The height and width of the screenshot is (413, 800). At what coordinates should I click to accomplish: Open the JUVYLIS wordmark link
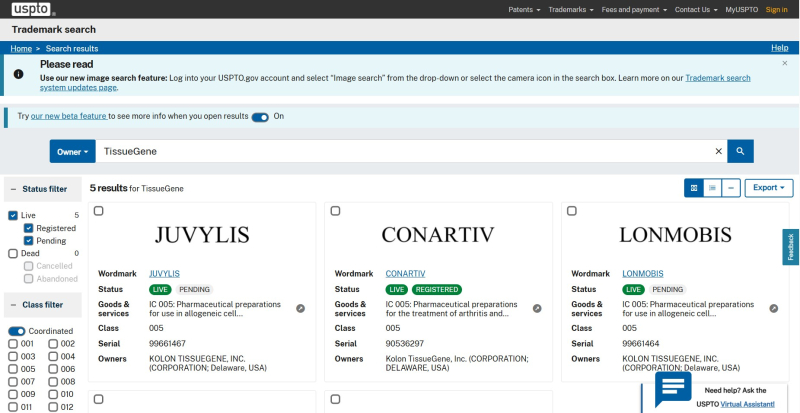click(164, 274)
